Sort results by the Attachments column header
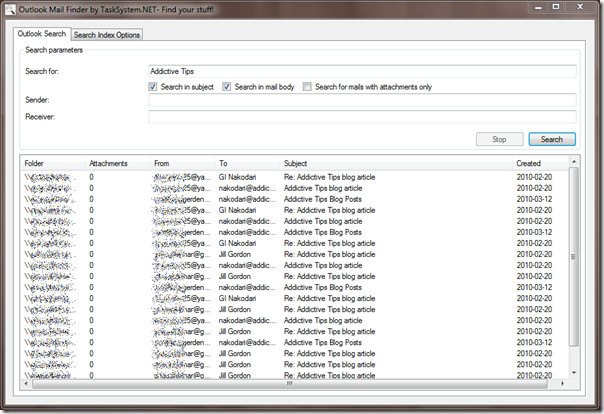The width and height of the screenshot is (604, 414). (117, 163)
